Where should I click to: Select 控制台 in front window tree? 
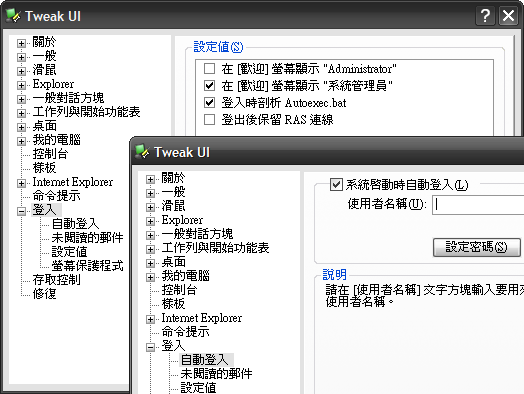click(179, 290)
